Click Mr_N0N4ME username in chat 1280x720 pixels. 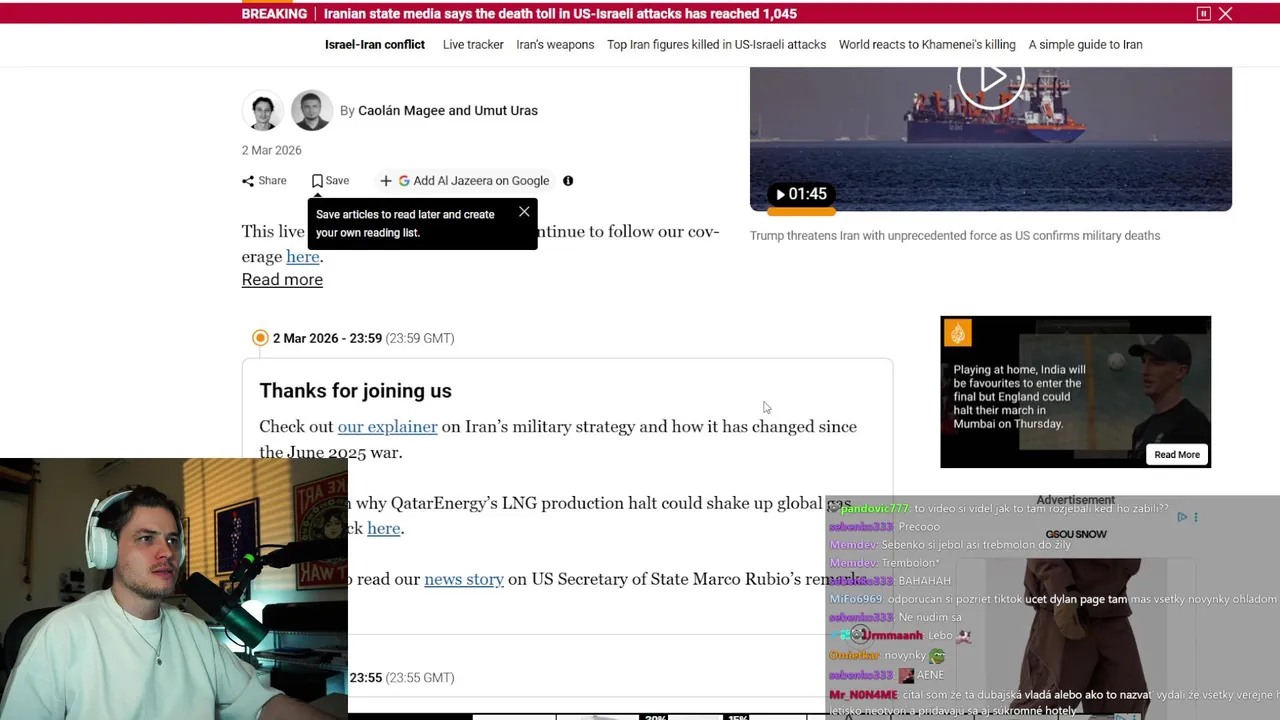864,695
